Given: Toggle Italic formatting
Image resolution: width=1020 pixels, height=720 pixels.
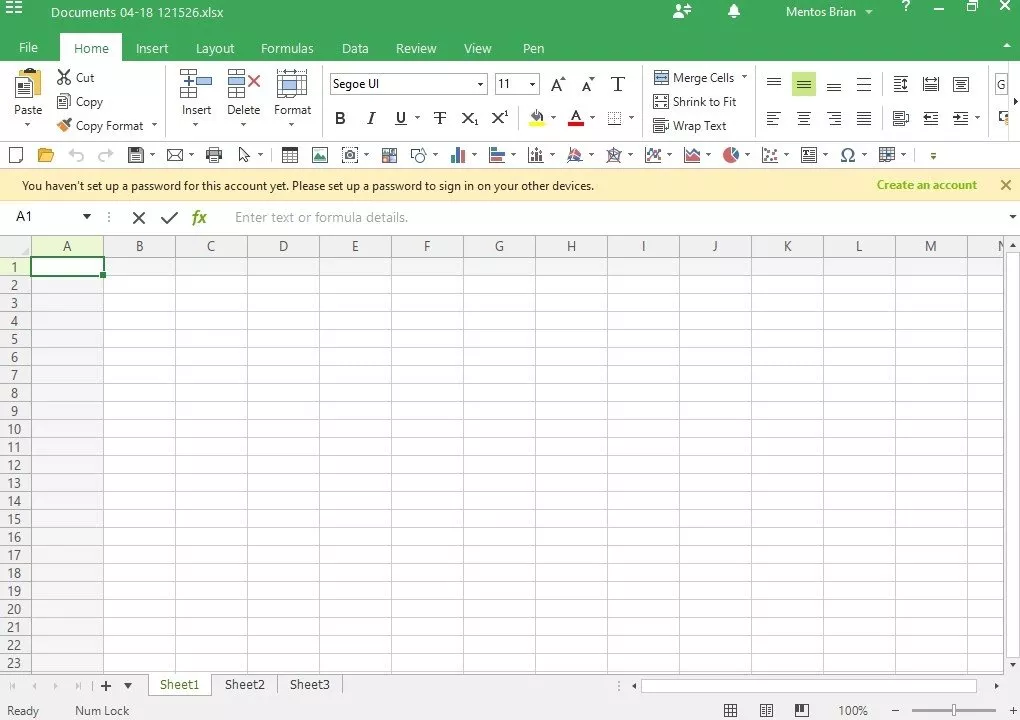Looking at the screenshot, I should pyautogui.click(x=370, y=118).
